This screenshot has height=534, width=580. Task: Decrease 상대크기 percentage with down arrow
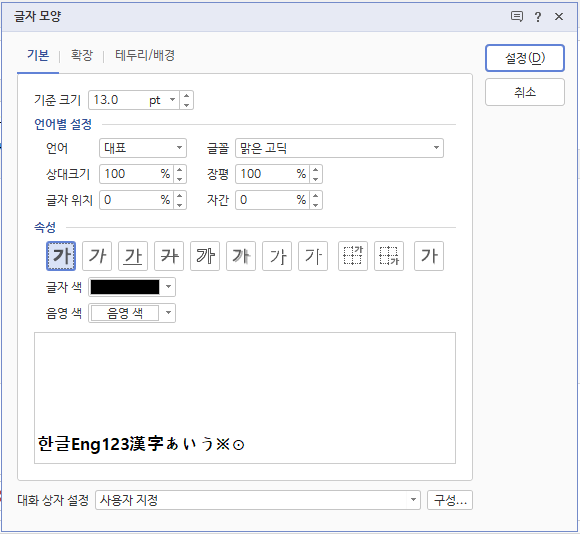(x=179, y=179)
